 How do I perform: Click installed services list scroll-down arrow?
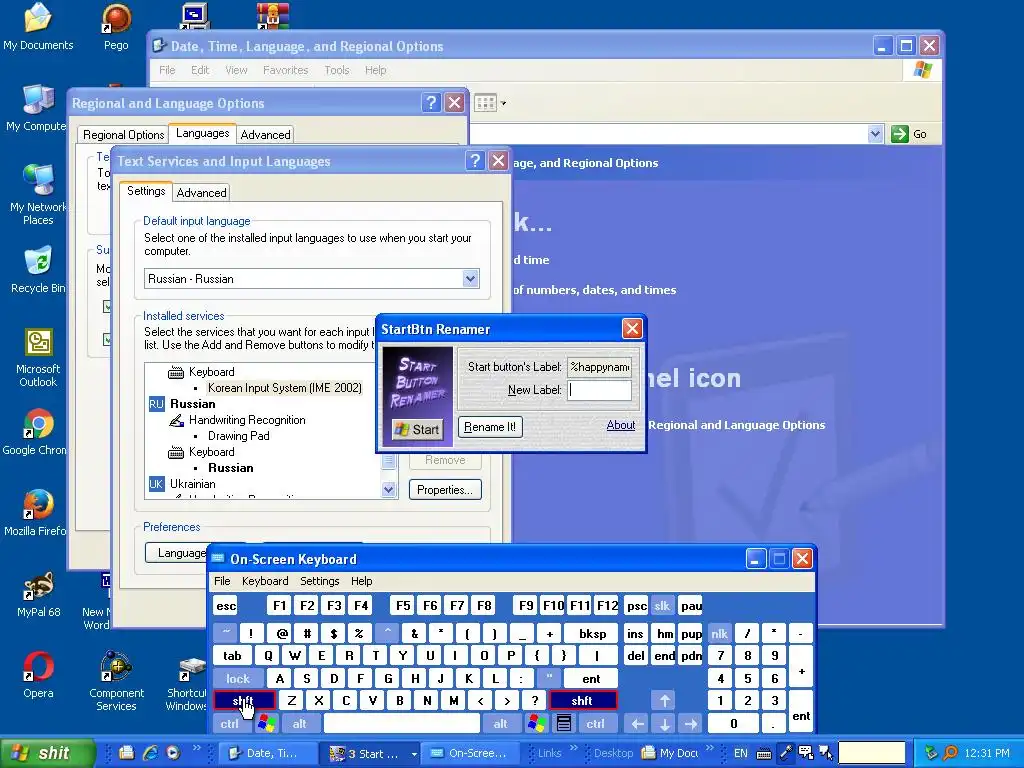(x=389, y=490)
